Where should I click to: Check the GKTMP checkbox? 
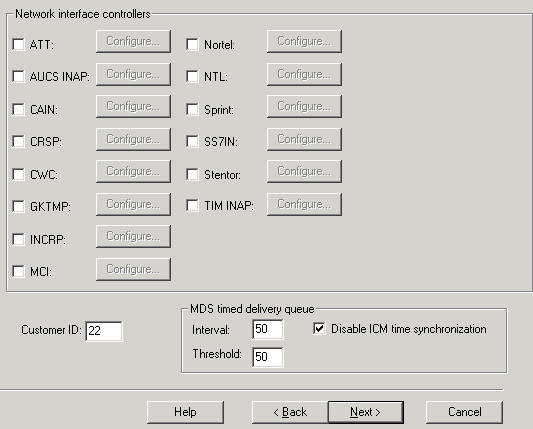[x=18, y=206]
